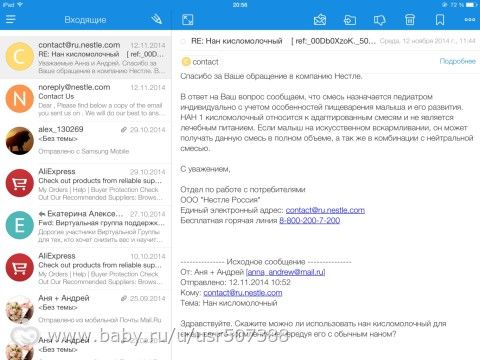
Task: Tap message subject RE: Нан кисломолочный
Action: (x=237, y=41)
